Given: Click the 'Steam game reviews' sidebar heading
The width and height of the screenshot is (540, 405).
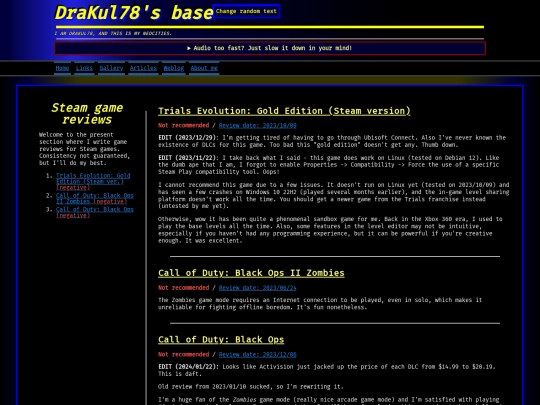Looking at the screenshot, I should [x=87, y=114].
